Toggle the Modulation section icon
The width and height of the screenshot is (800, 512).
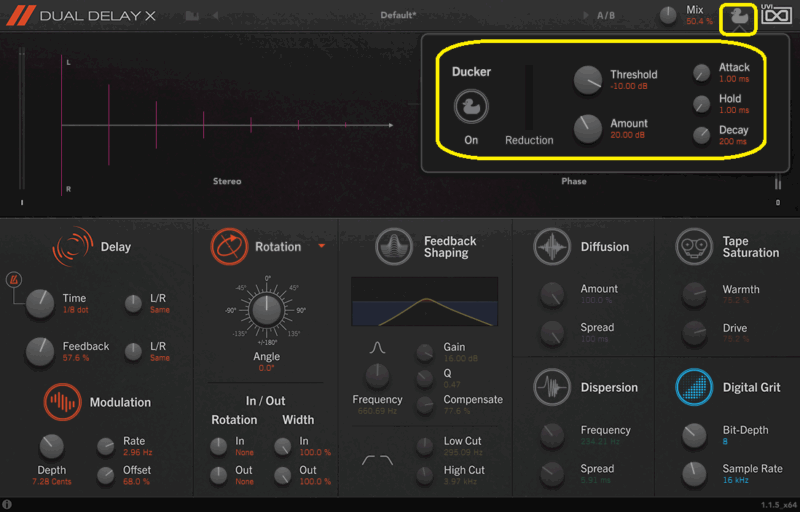click(62, 402)
